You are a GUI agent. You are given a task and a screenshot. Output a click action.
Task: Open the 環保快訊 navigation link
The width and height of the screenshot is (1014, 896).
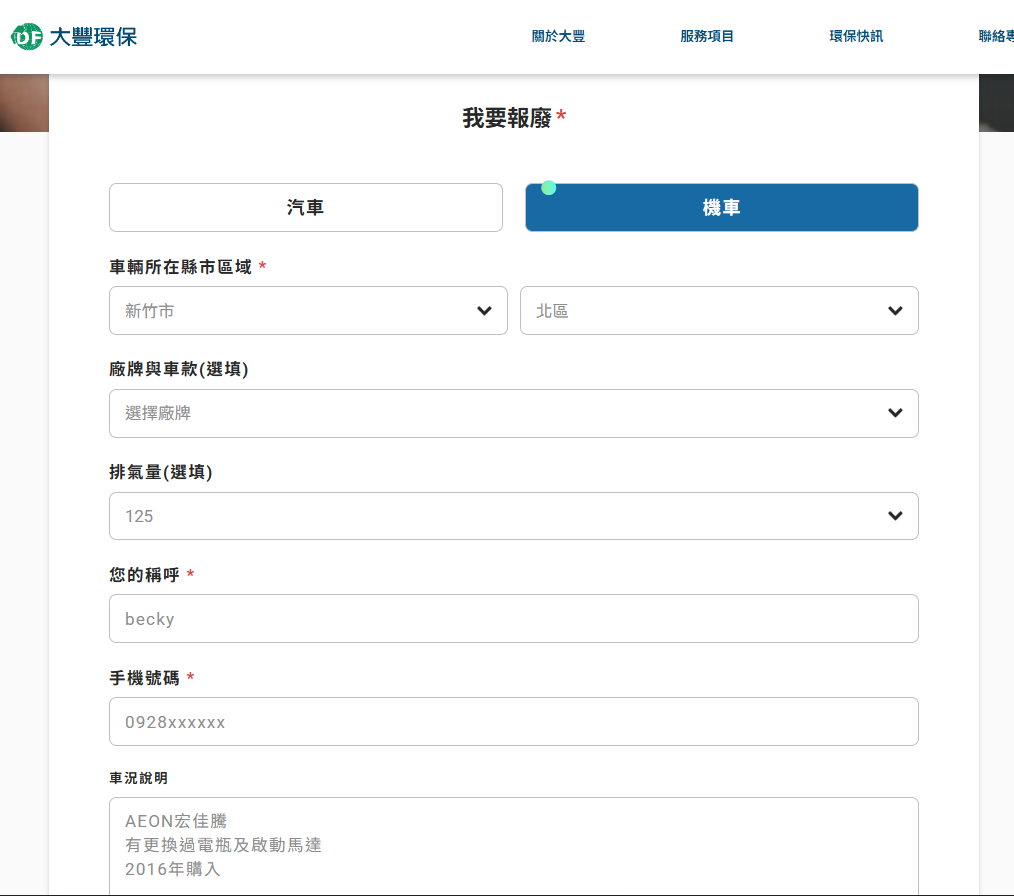[x=856, y=37]
